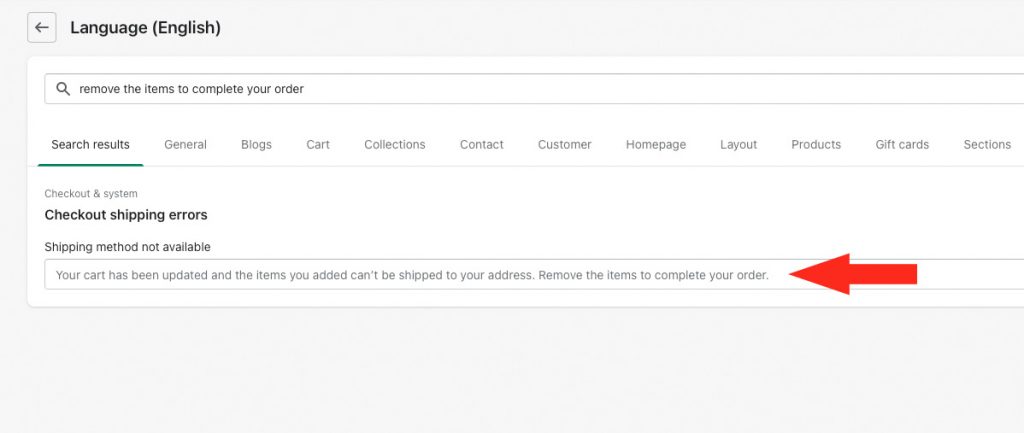The height and width of the screenshot is (433, 1024).
Task: Open the Customer tab
Action: click(x=564, y=145)
